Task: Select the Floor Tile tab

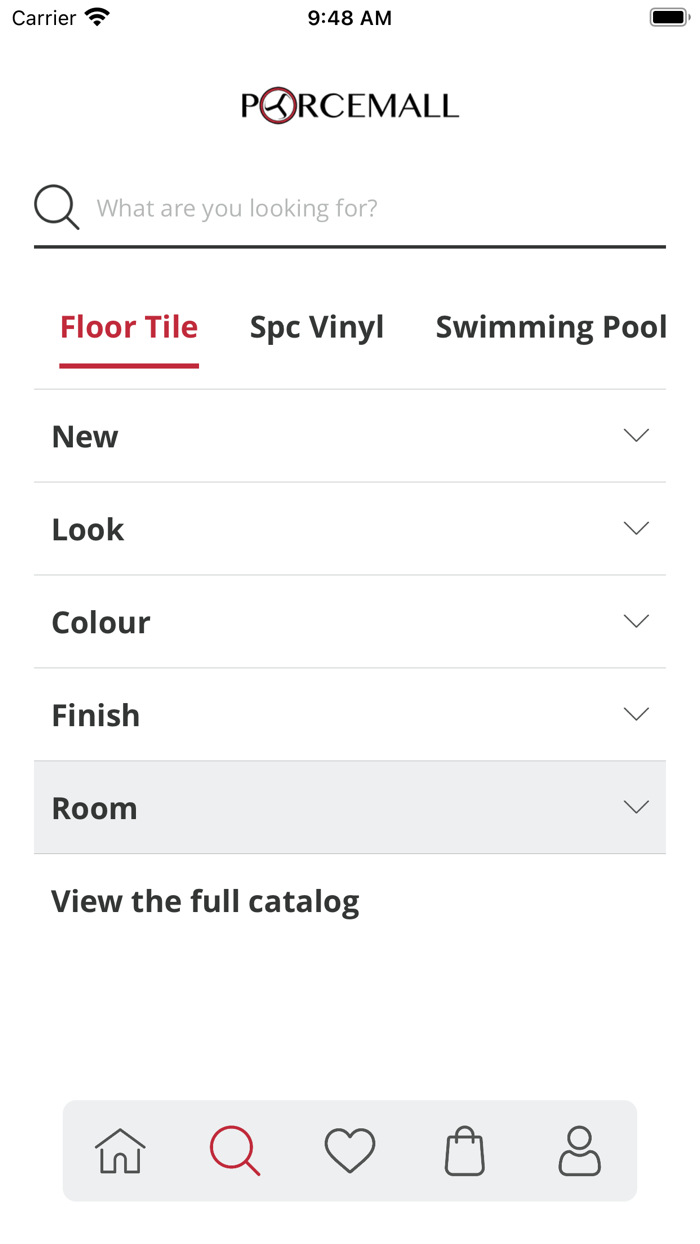Action: (x=129, y=327)
